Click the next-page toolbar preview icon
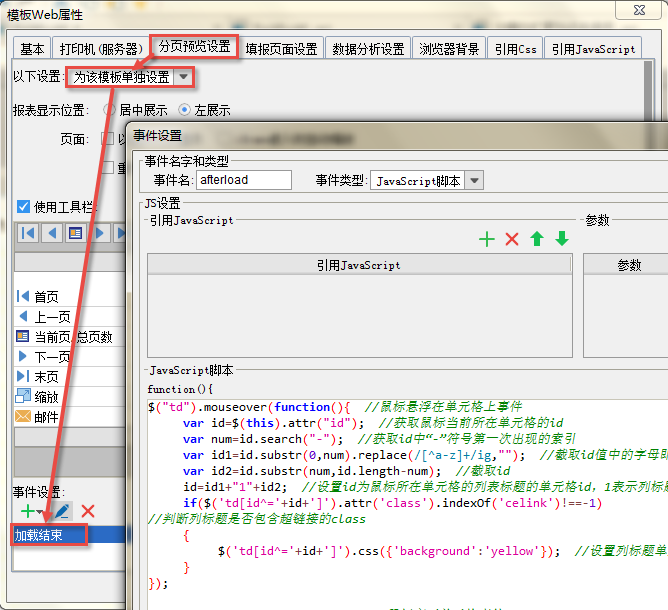Screen dimensions: 668x610 click(100, 233)
